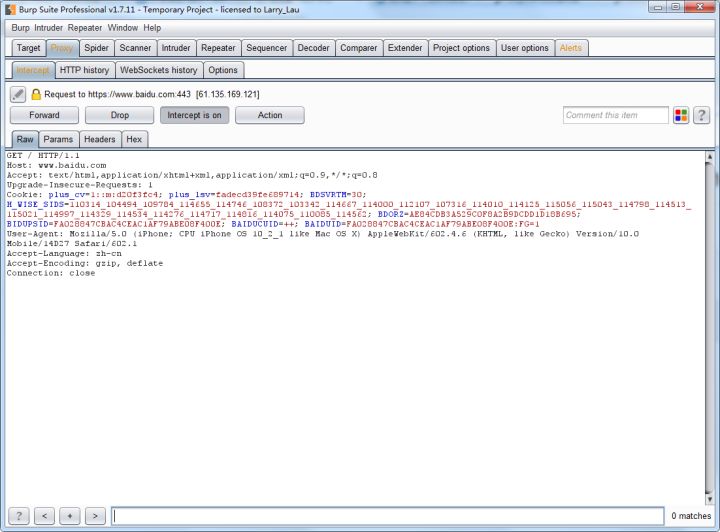The height and width of the screenshot is (532, 720).
Task: Open the Repeater menu in menu bar
Action: (x=85, y=28)
